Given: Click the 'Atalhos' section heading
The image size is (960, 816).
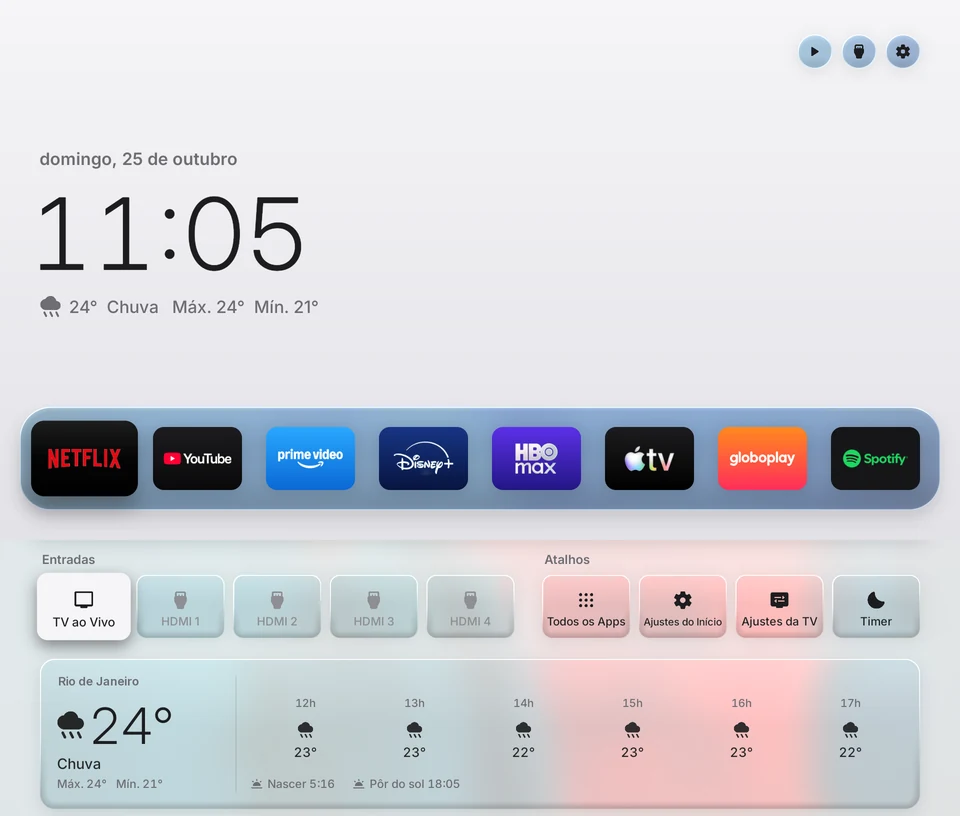Looking at the screenshot, I should [567, 560].
